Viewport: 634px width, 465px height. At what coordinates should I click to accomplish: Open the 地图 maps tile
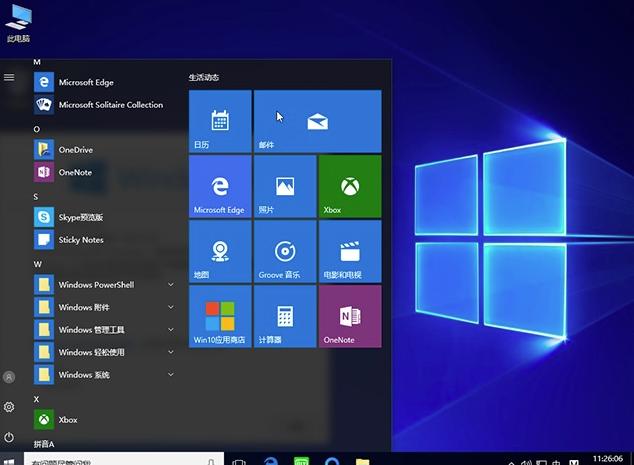(220, 252)
